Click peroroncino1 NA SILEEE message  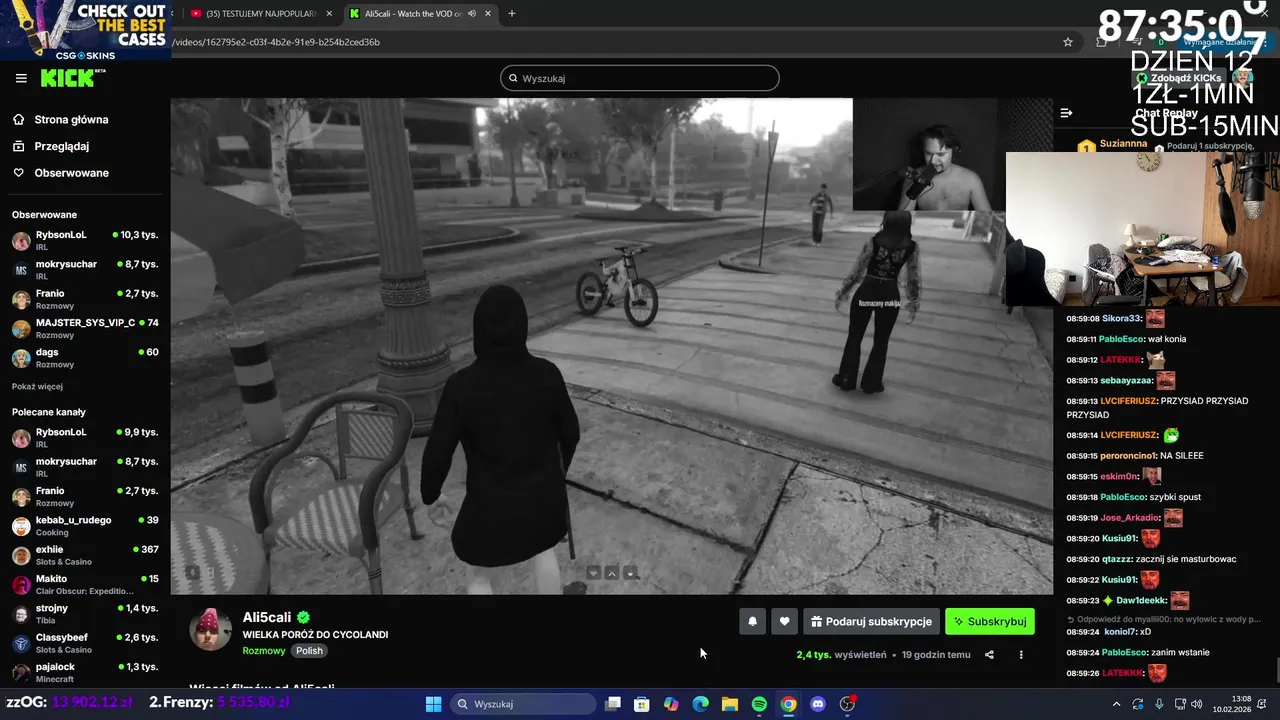click(1135, 456)
